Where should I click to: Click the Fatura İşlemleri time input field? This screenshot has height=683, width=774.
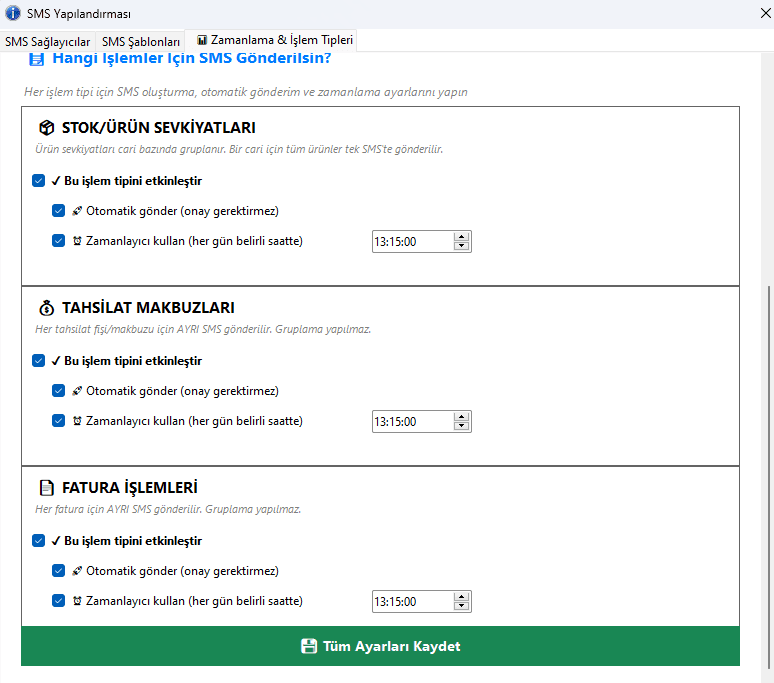(411, 601)
